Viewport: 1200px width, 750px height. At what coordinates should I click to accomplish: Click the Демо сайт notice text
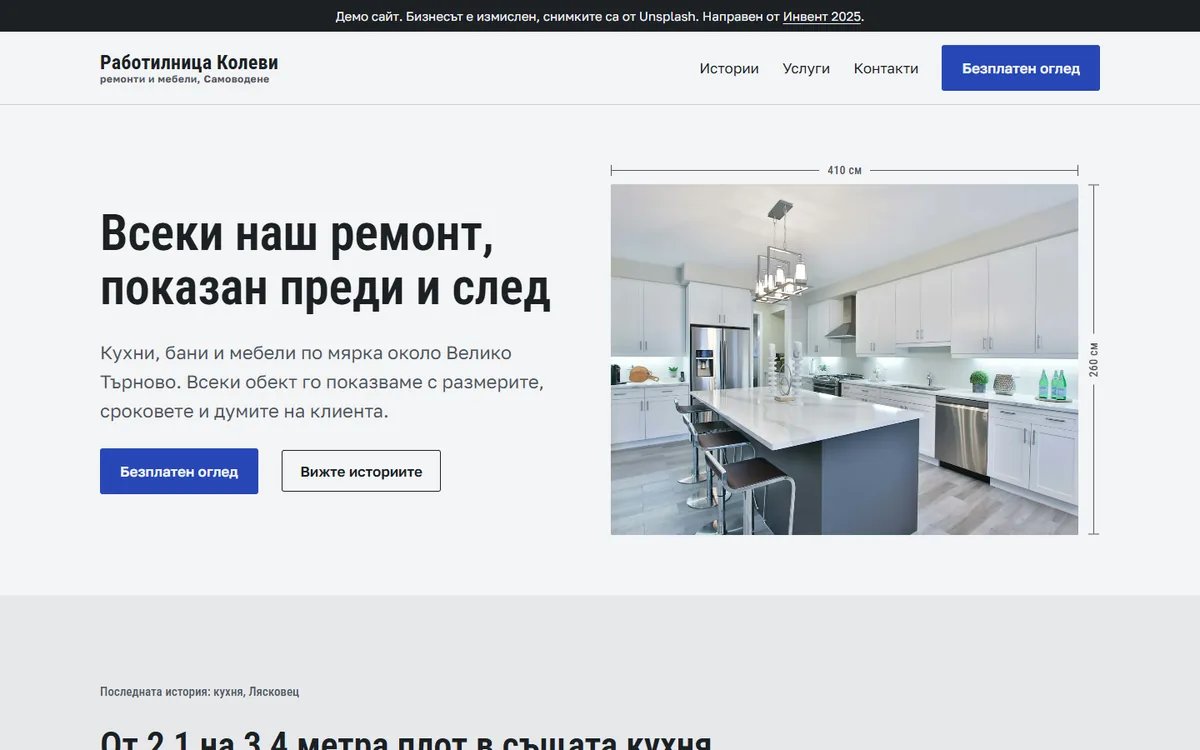click(600, 16)
